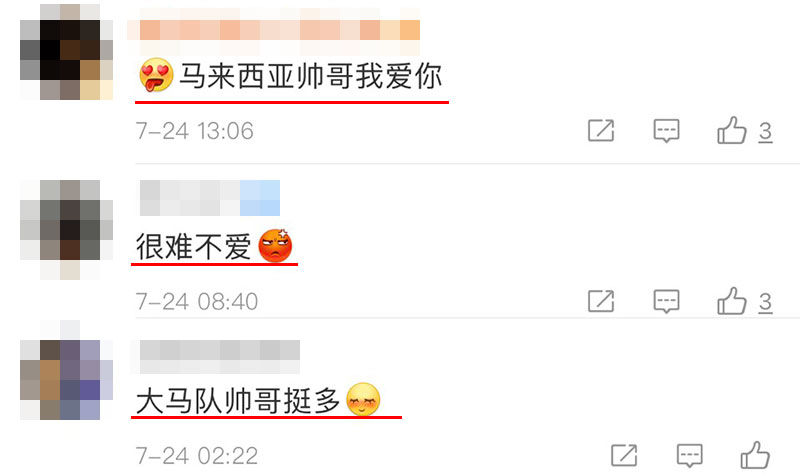Open the second commenter's avatar
The width and height of the screenshot is (800, 475).
[x=66, y=230]
